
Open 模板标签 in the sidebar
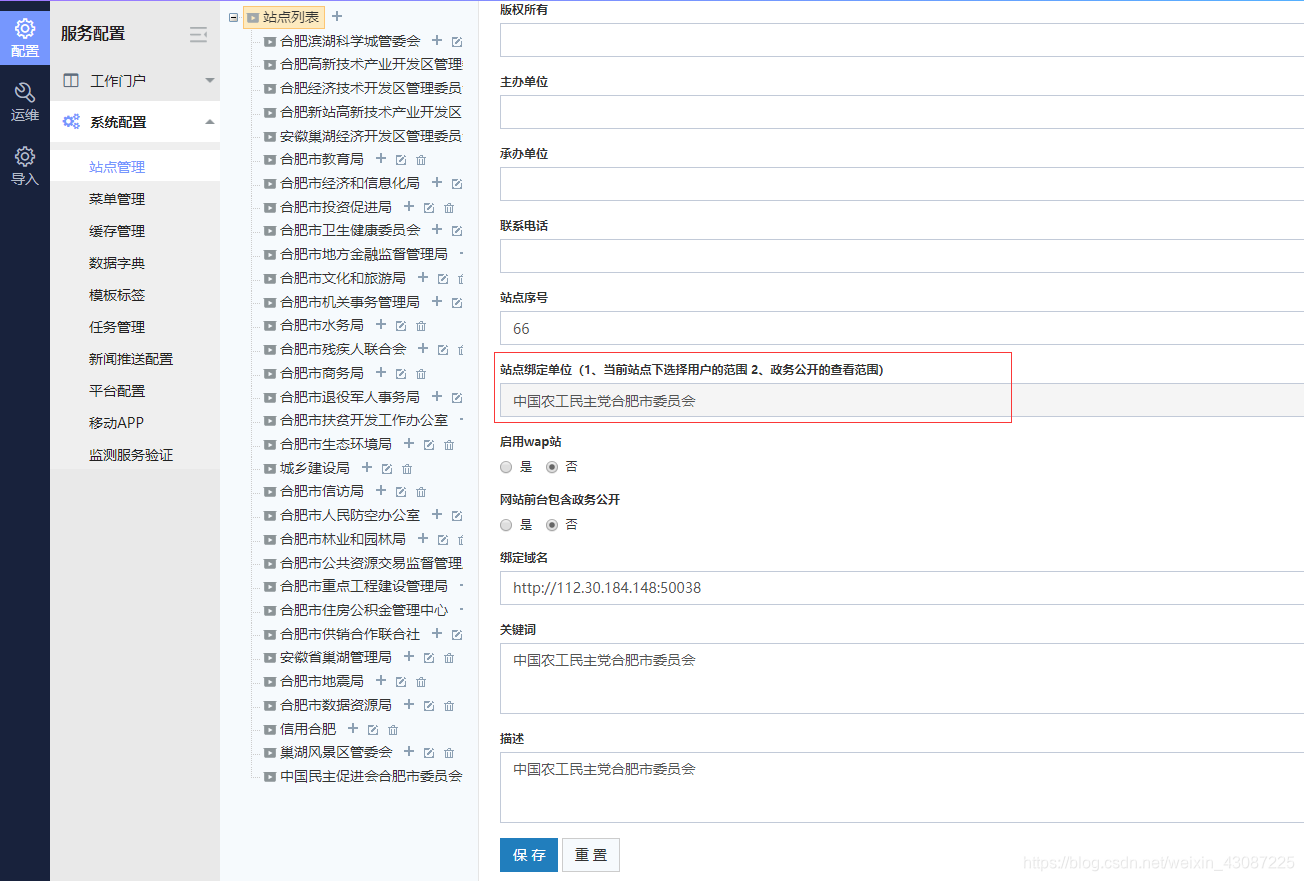click(x=117, y=295)
